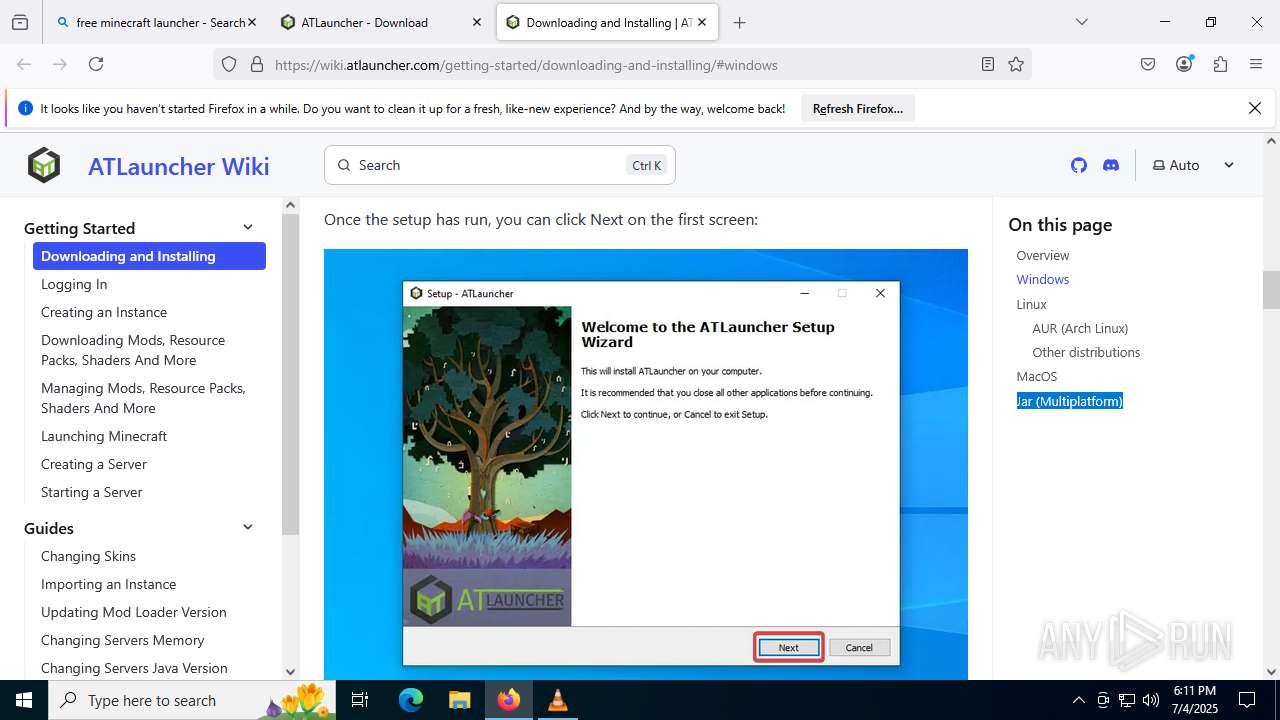
Task: Open the Importing an Instance guide
Action: pyautogui.click(x=108, y=584)
